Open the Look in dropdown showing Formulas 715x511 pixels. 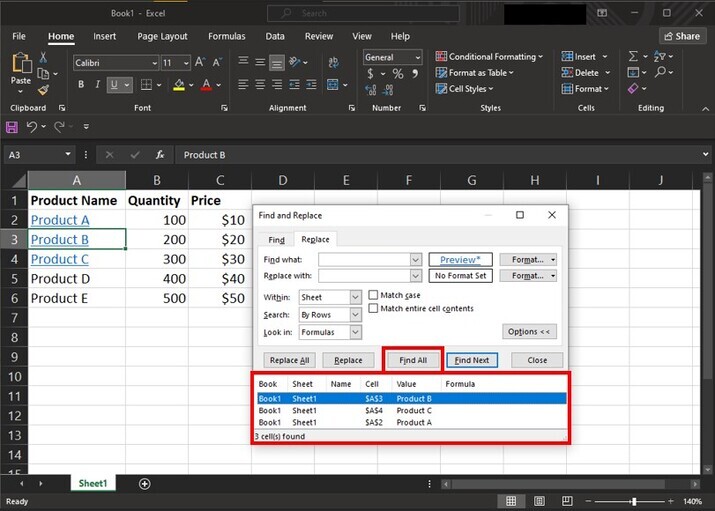356,332
